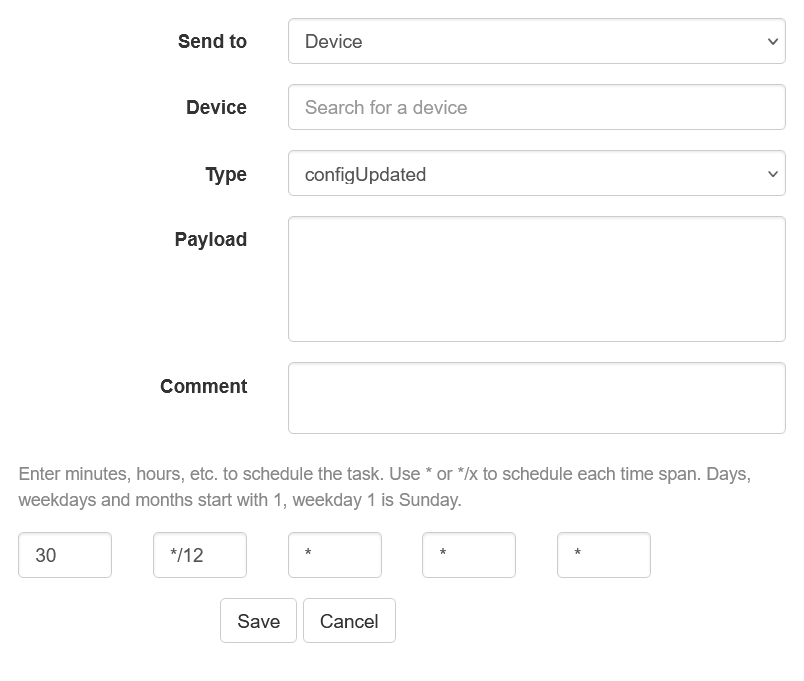Click the last schedule field with asterisk

604,555
